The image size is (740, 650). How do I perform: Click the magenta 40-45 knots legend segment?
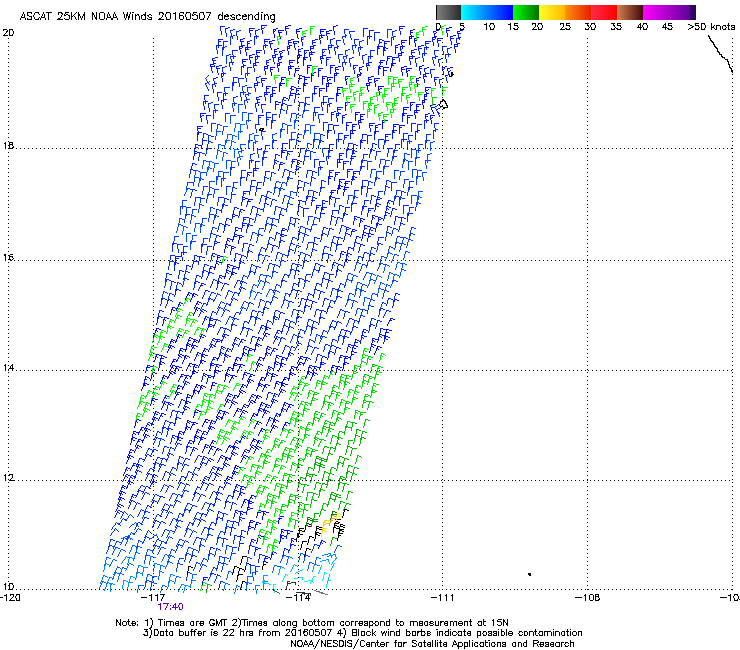point(656,12)
